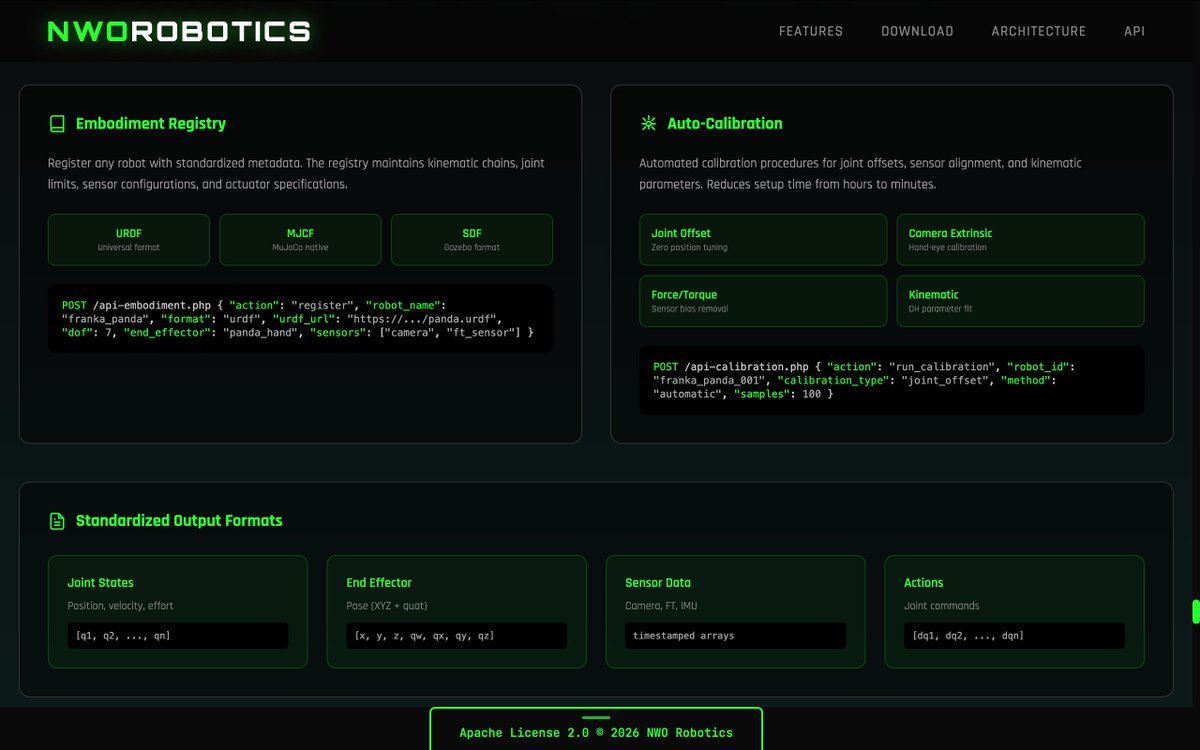Click the Embodiment Registry description paragraph
This screenshot has width=1200, height=750.
click(x=297, y=174)
